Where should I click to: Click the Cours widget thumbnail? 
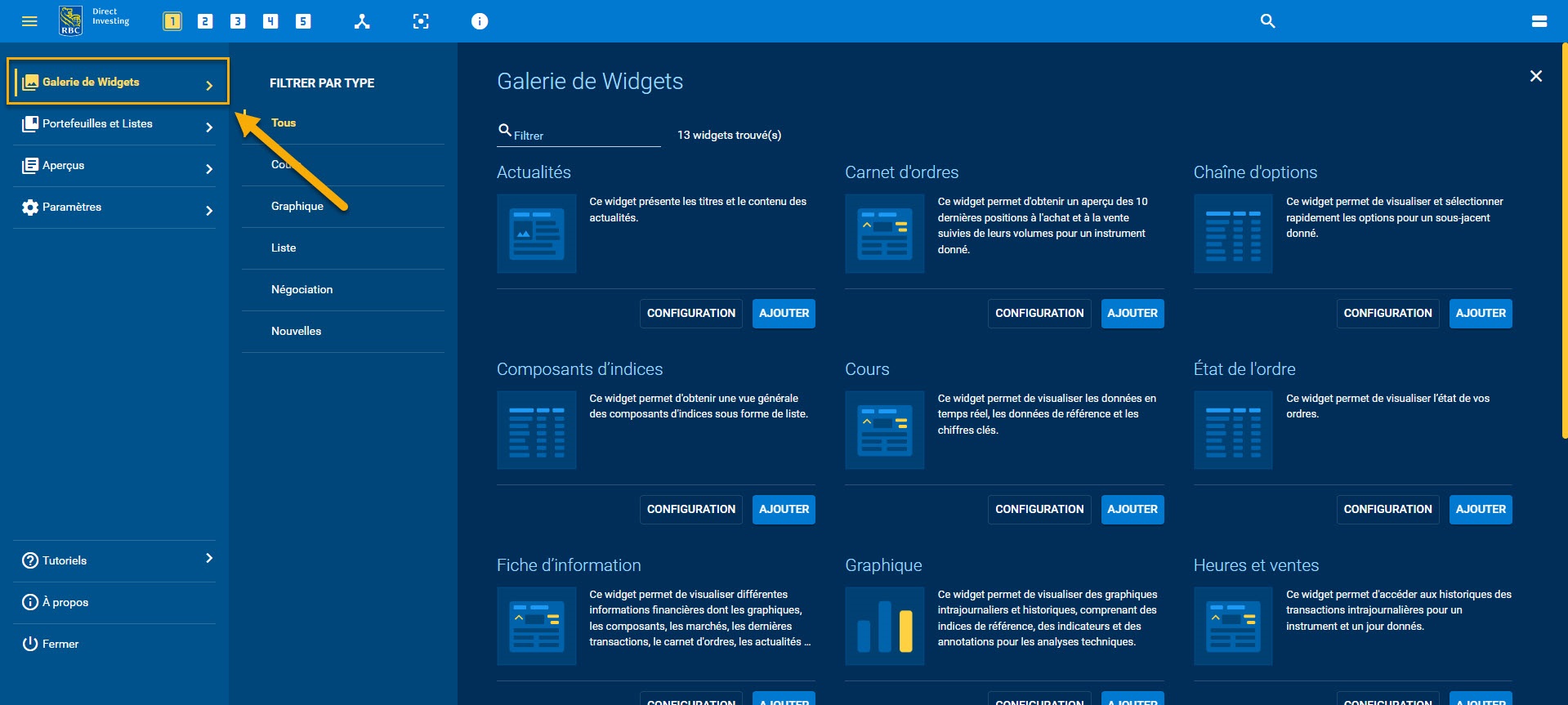point(885,430)
